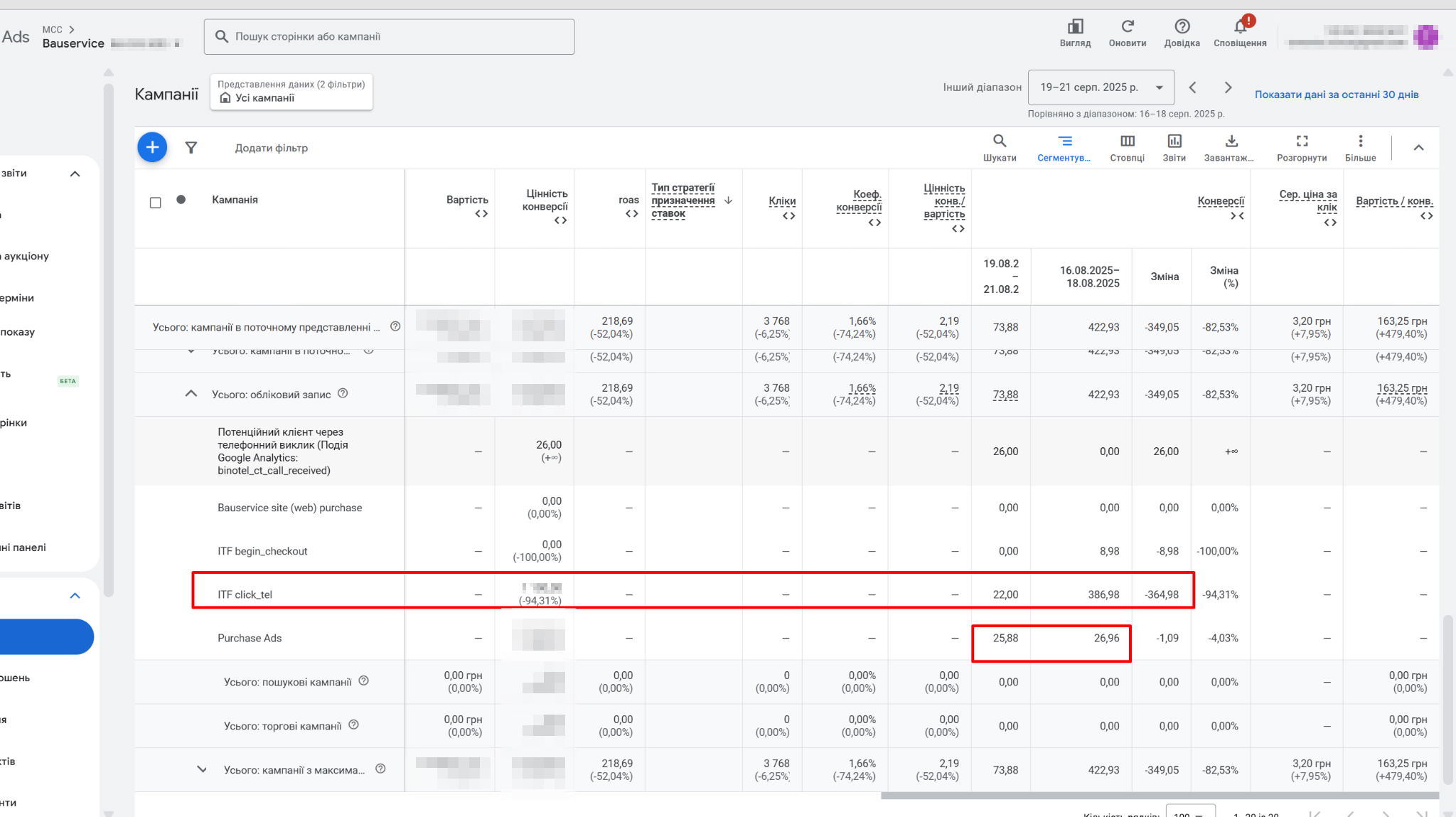The height and width of the screenshot is (817, 1456).
Task: Click the Конверсії column header
Action: 1221,201
